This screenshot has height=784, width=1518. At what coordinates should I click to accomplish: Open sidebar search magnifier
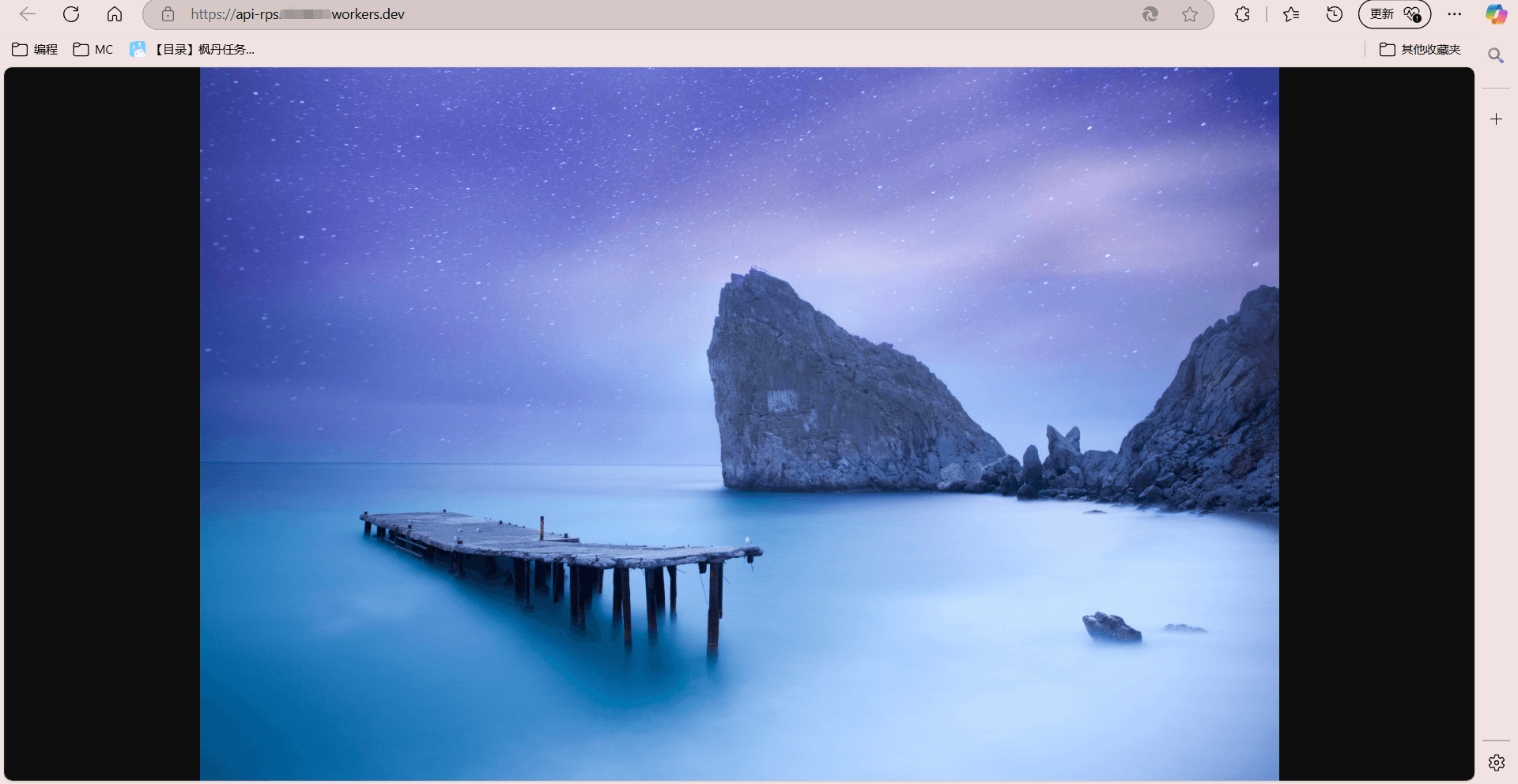1496,55
